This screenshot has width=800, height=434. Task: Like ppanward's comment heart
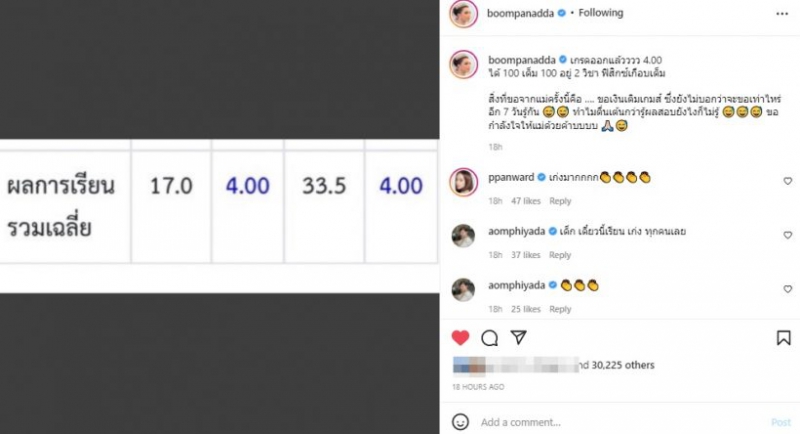[x=788, y=181]
